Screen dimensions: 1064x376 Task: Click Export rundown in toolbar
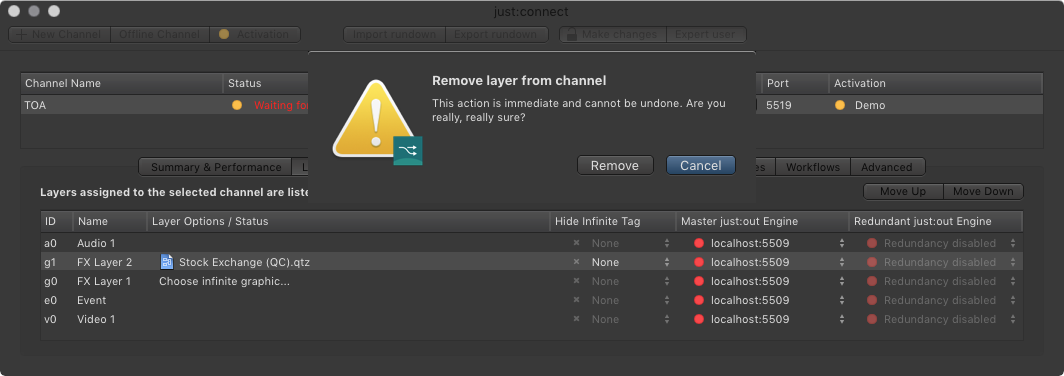pos(496,34)
